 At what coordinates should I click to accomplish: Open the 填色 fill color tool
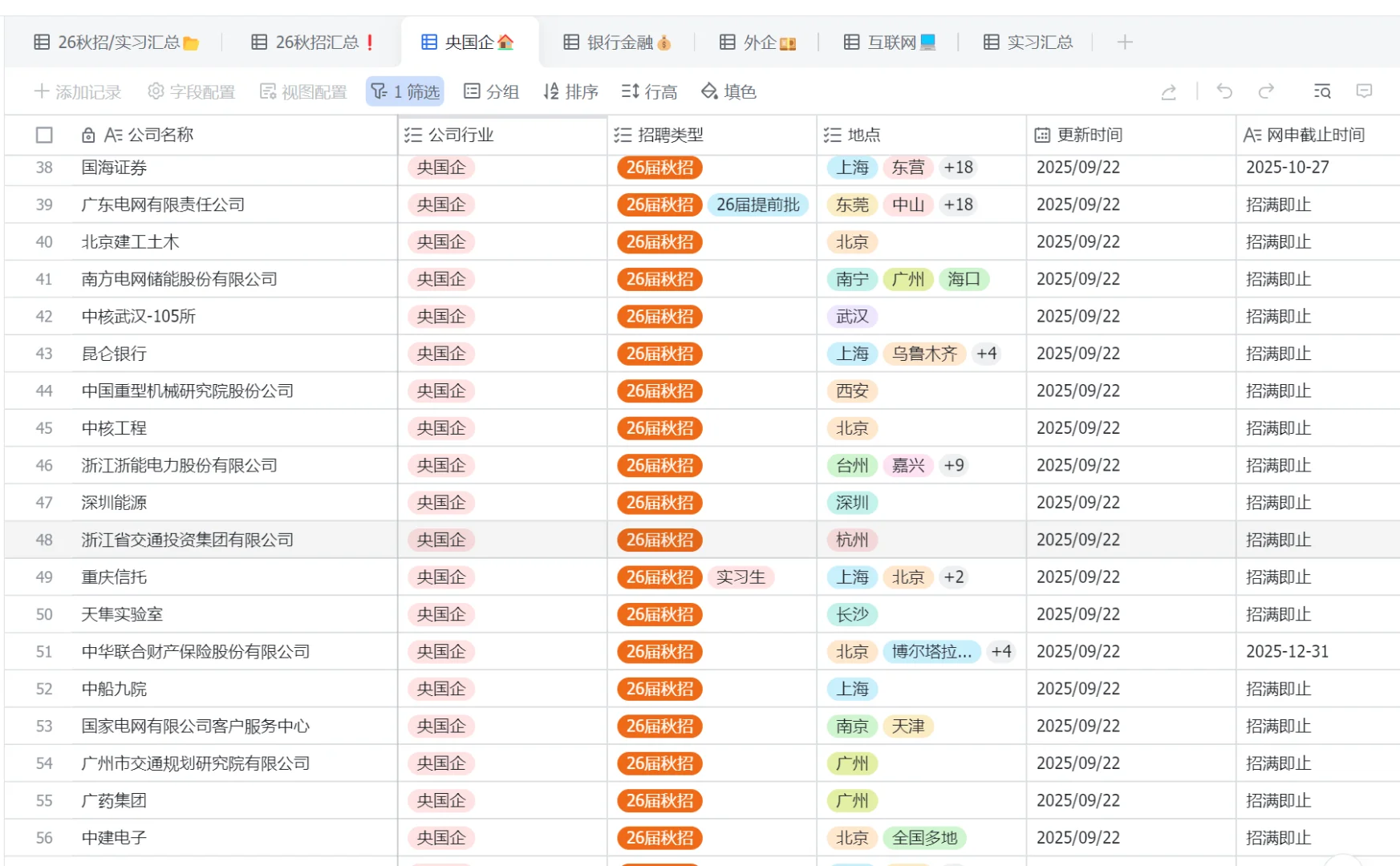point(728,92)
